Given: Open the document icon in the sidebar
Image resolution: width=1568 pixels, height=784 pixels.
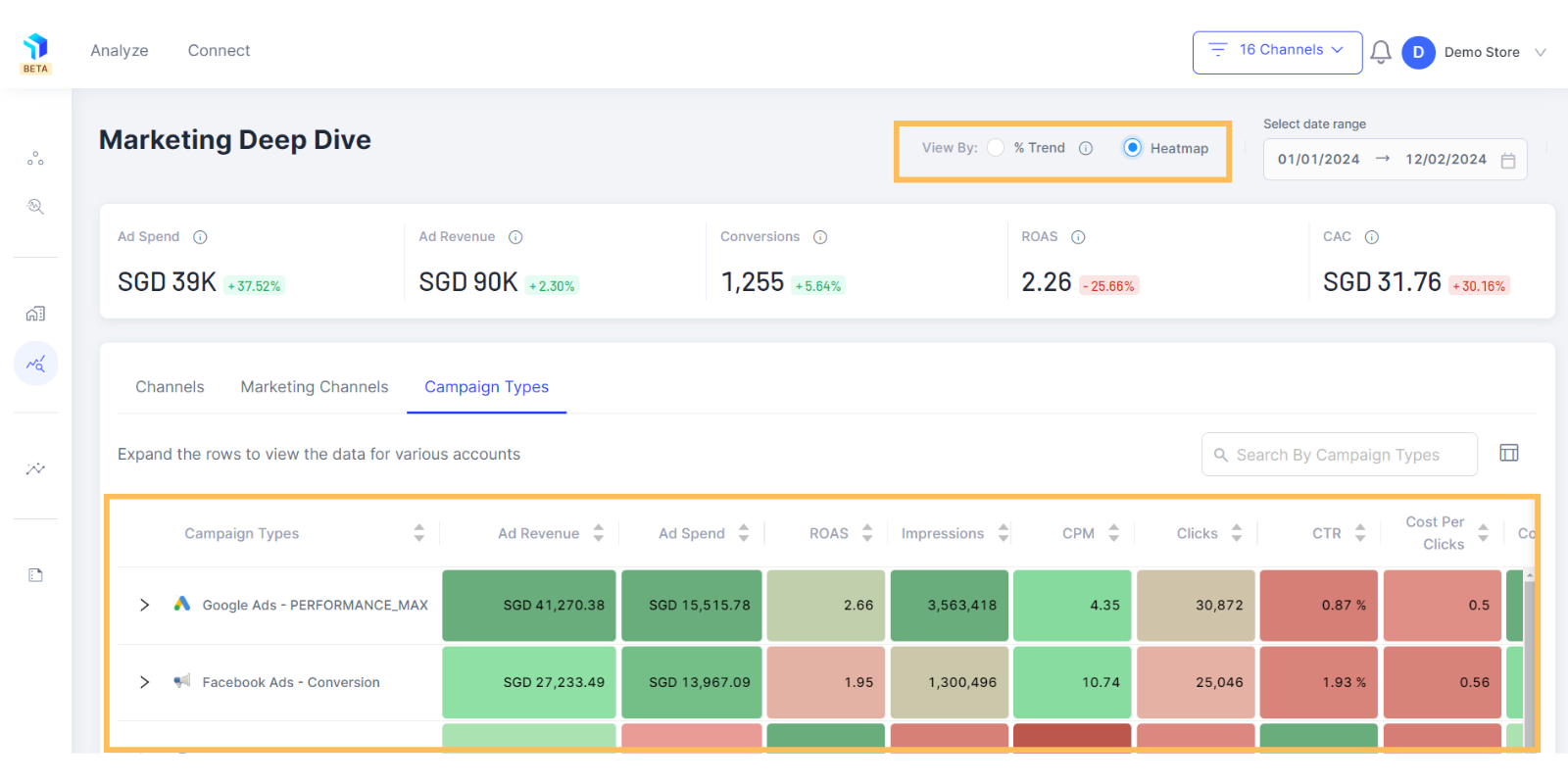Looking at the screenshot, I should (36, 575).
